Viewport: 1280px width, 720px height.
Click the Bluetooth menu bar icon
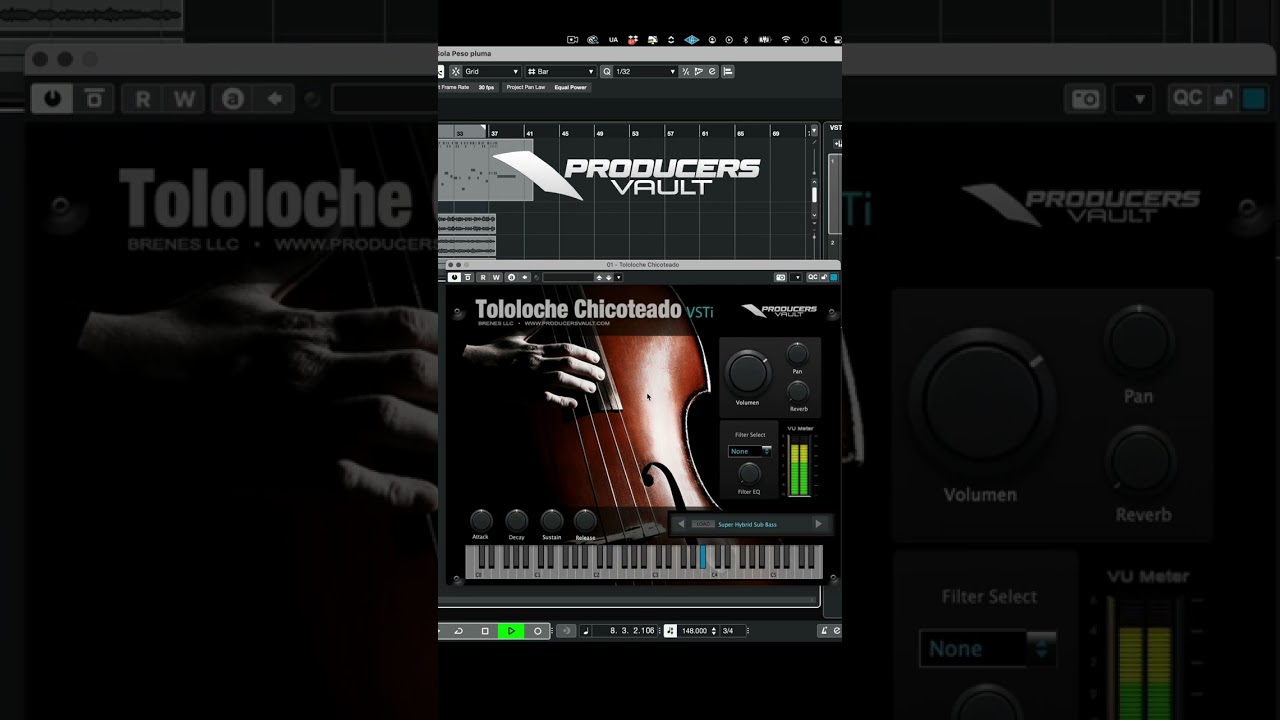(x=745, y=40)
